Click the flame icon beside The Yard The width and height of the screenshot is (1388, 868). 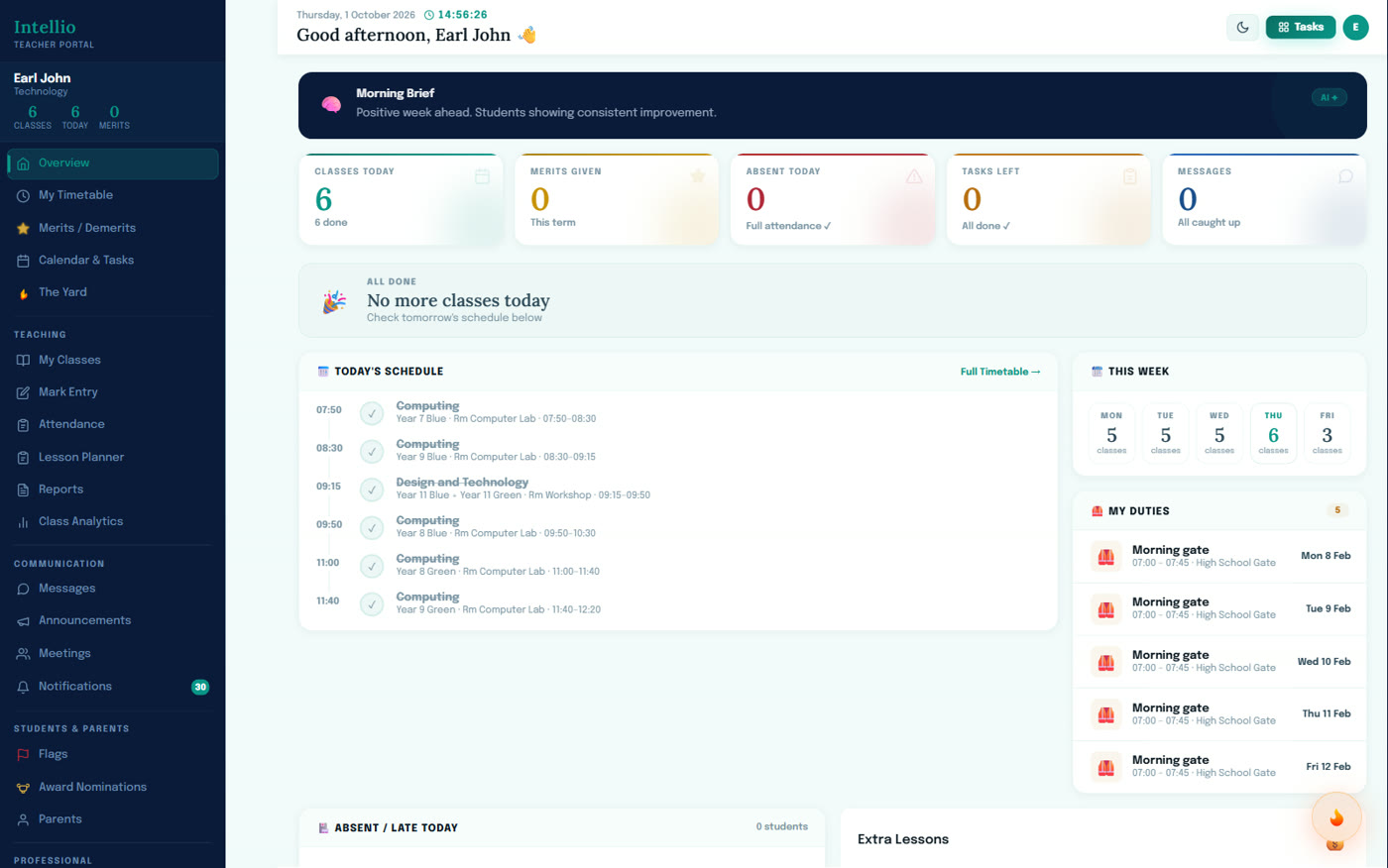click(x=23, y=293)
